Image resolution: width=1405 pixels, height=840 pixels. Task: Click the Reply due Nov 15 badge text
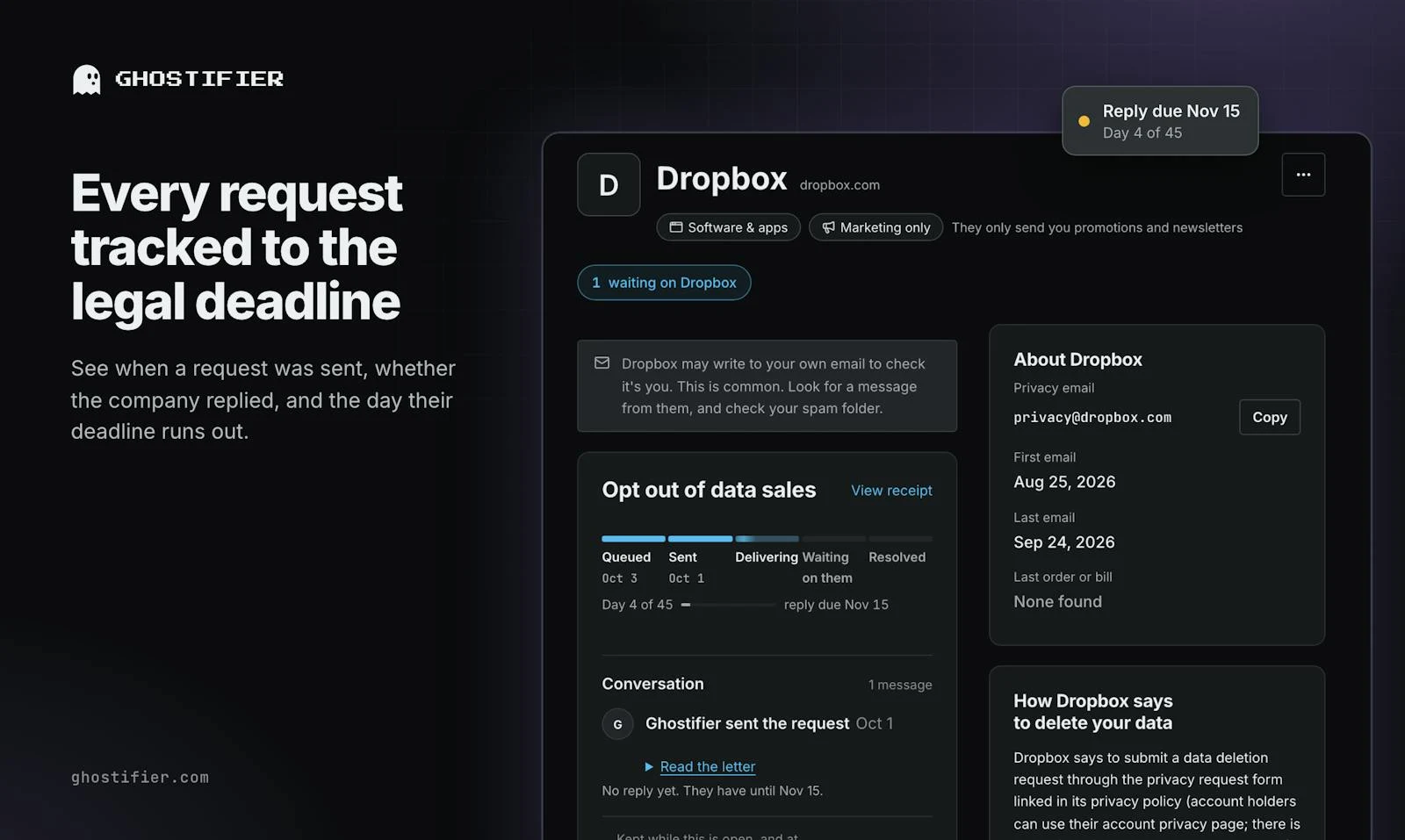coord(1171,111)
